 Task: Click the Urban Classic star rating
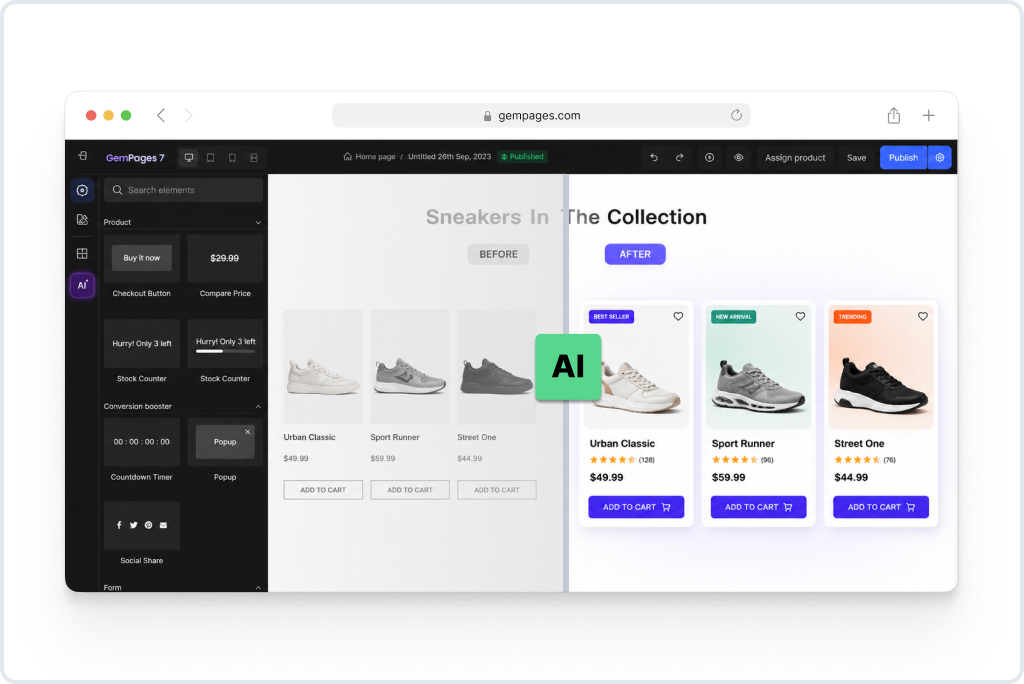tap(613, 460)
